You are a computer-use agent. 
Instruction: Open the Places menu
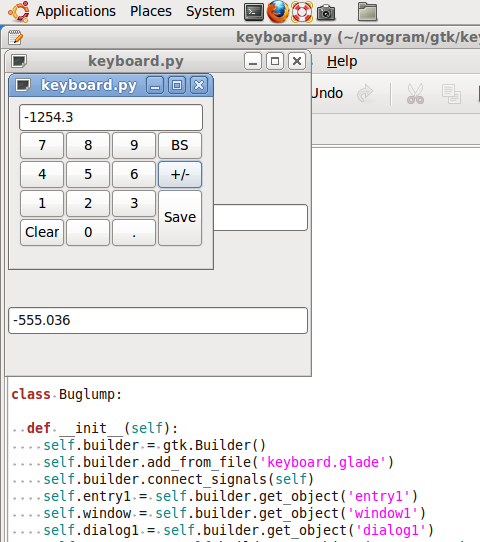[x=151, y=11]
